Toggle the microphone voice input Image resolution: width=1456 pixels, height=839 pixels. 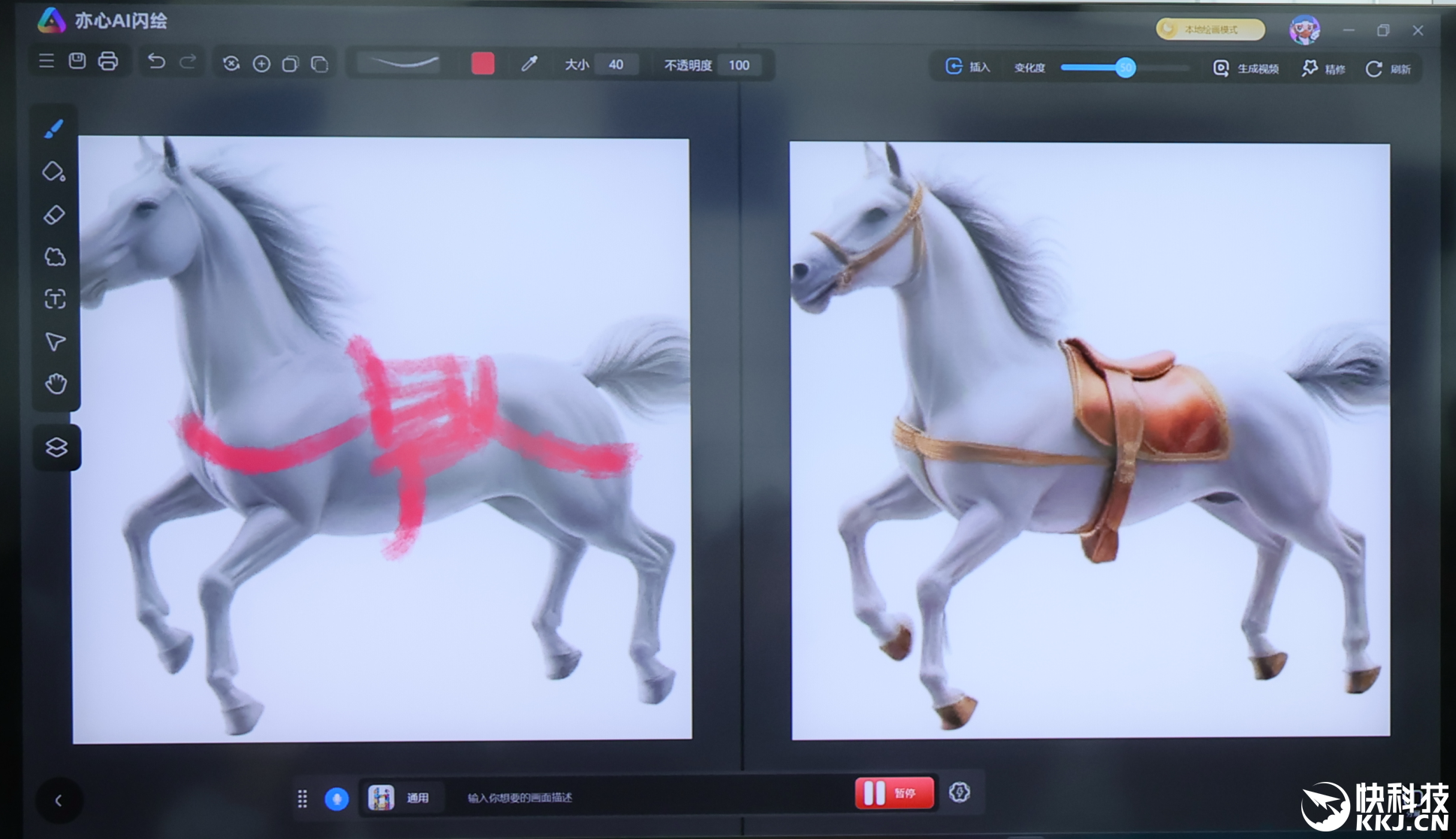click(x=336, y=798)
